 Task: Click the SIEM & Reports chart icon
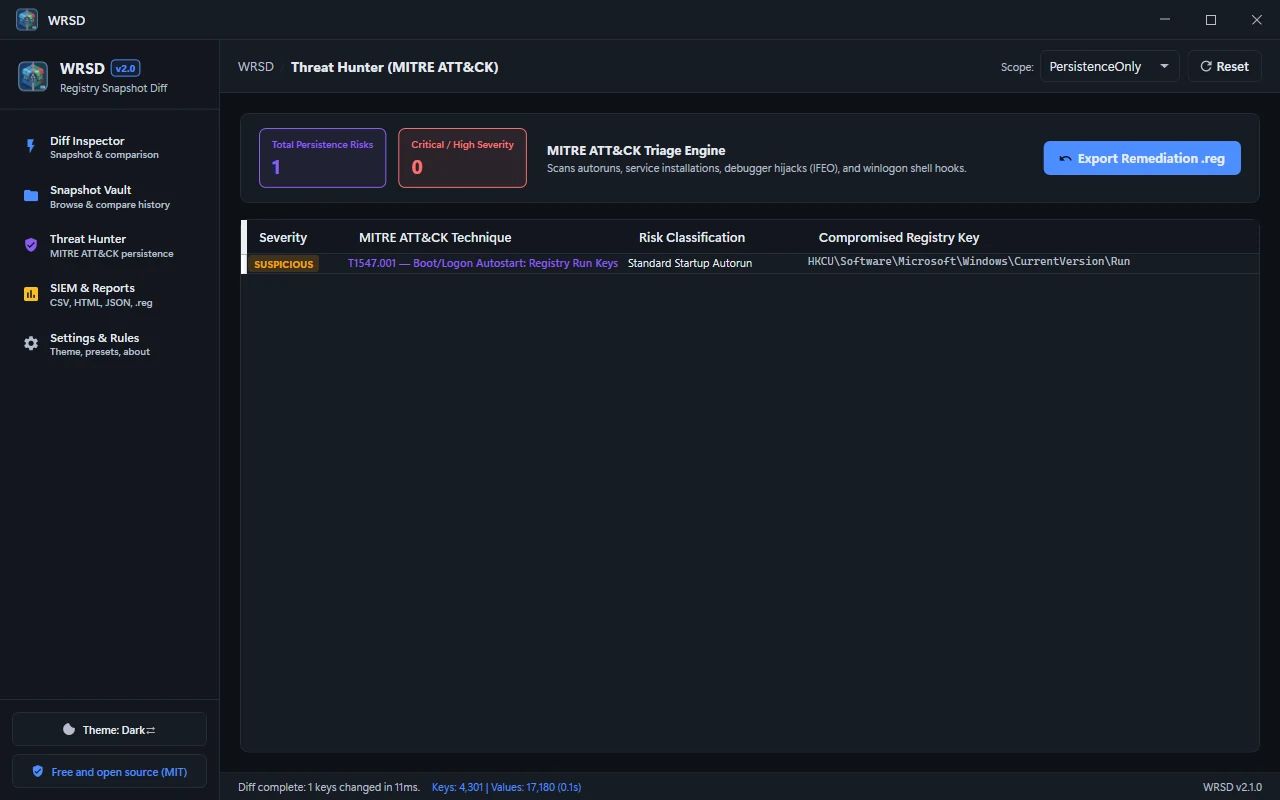coord(31,294)
